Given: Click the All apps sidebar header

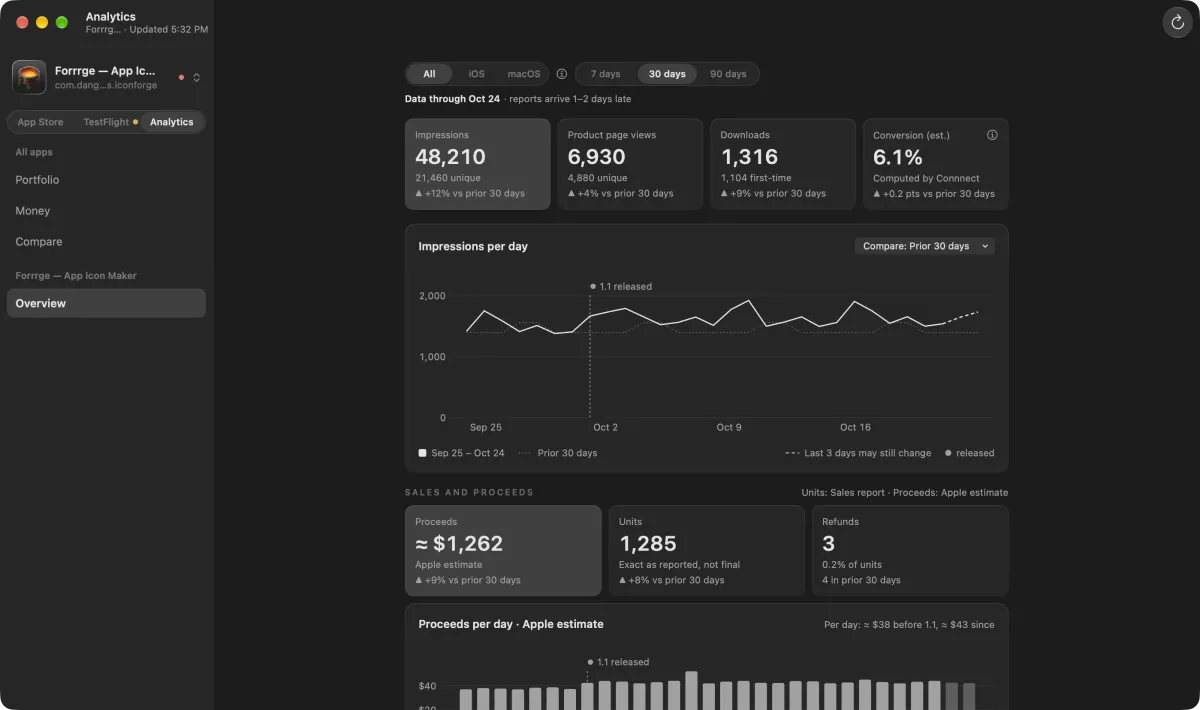Looking at the screenshot, I should point(34,152).
